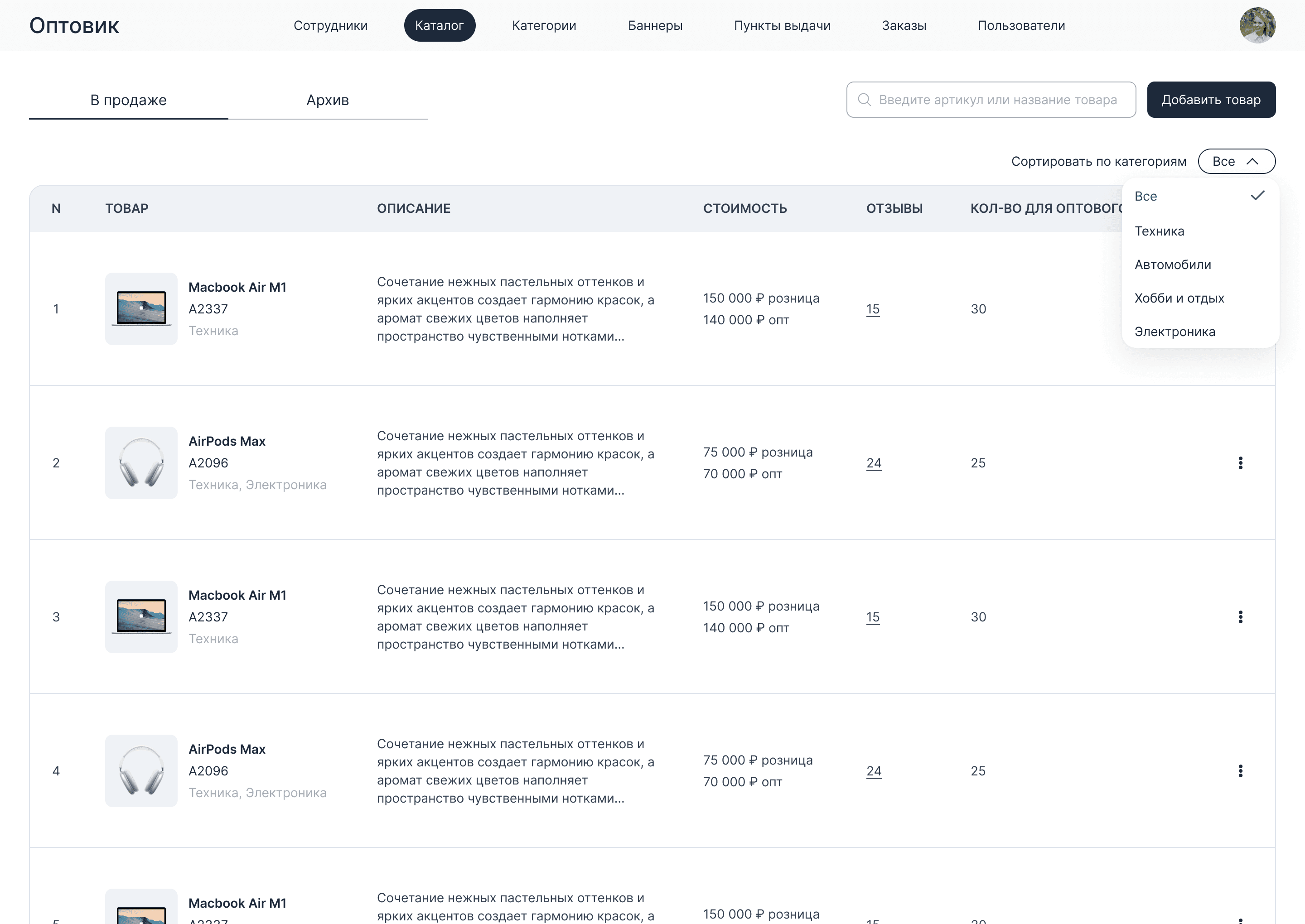
Task: Click the ОТЗЫВЫ column header
Action: click(x=894, y=209)
